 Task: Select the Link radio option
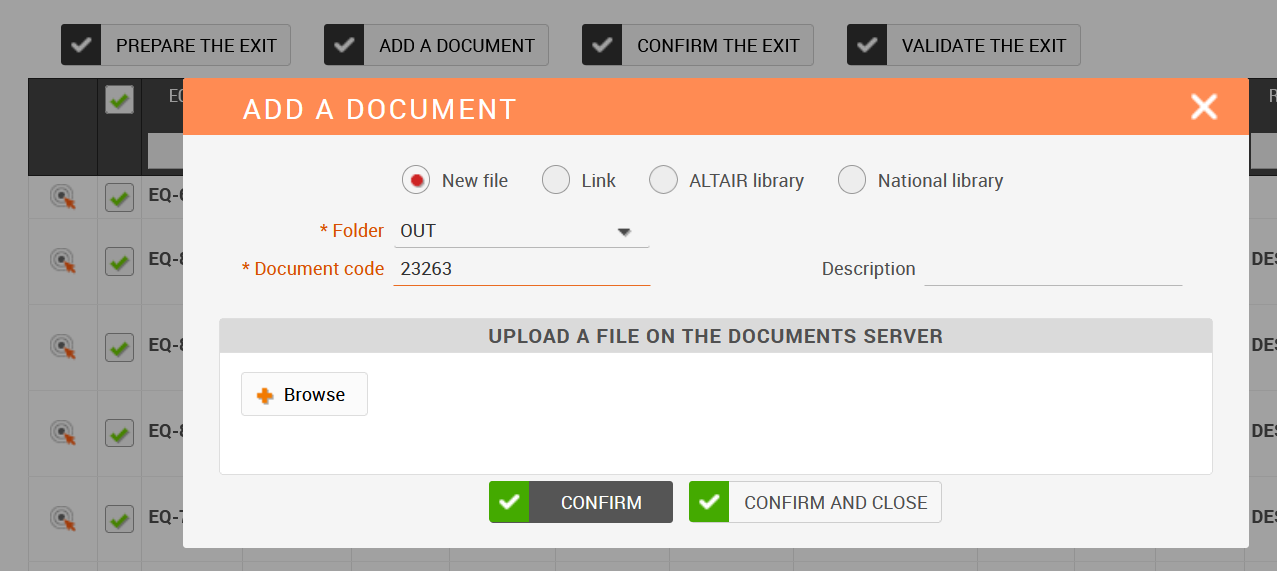[556, 180]
